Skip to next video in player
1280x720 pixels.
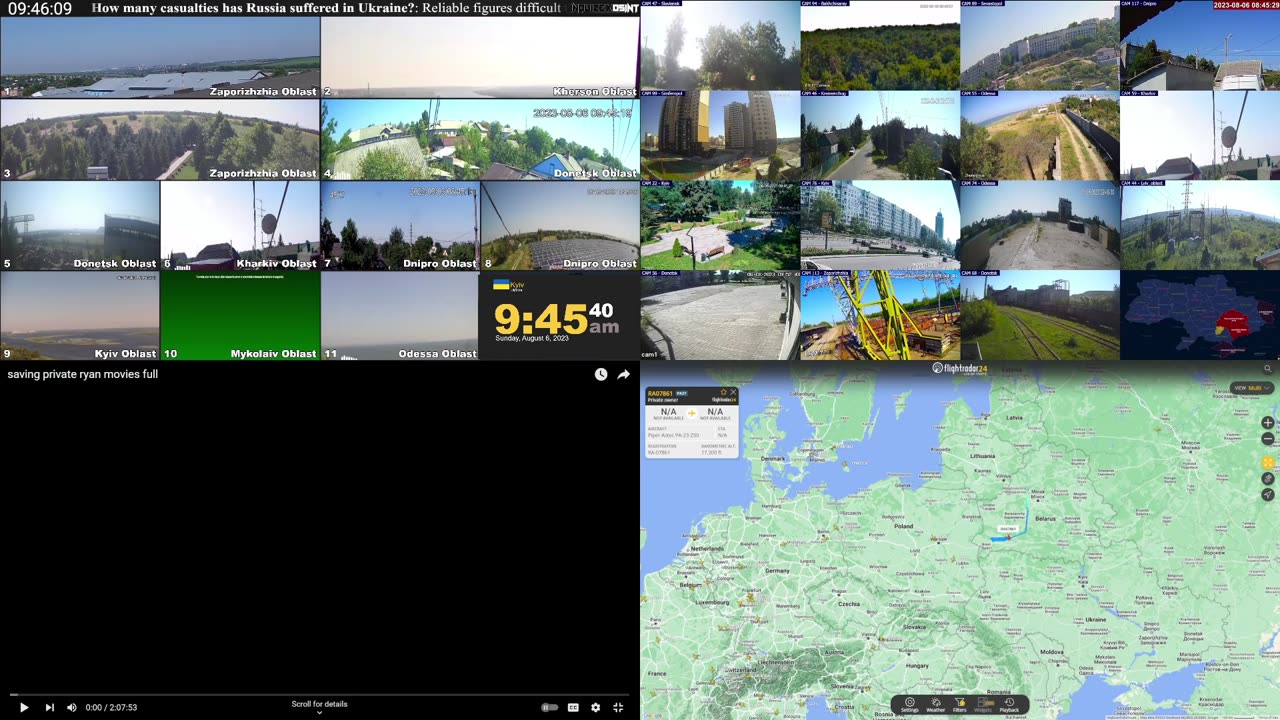tap(49, 707)
